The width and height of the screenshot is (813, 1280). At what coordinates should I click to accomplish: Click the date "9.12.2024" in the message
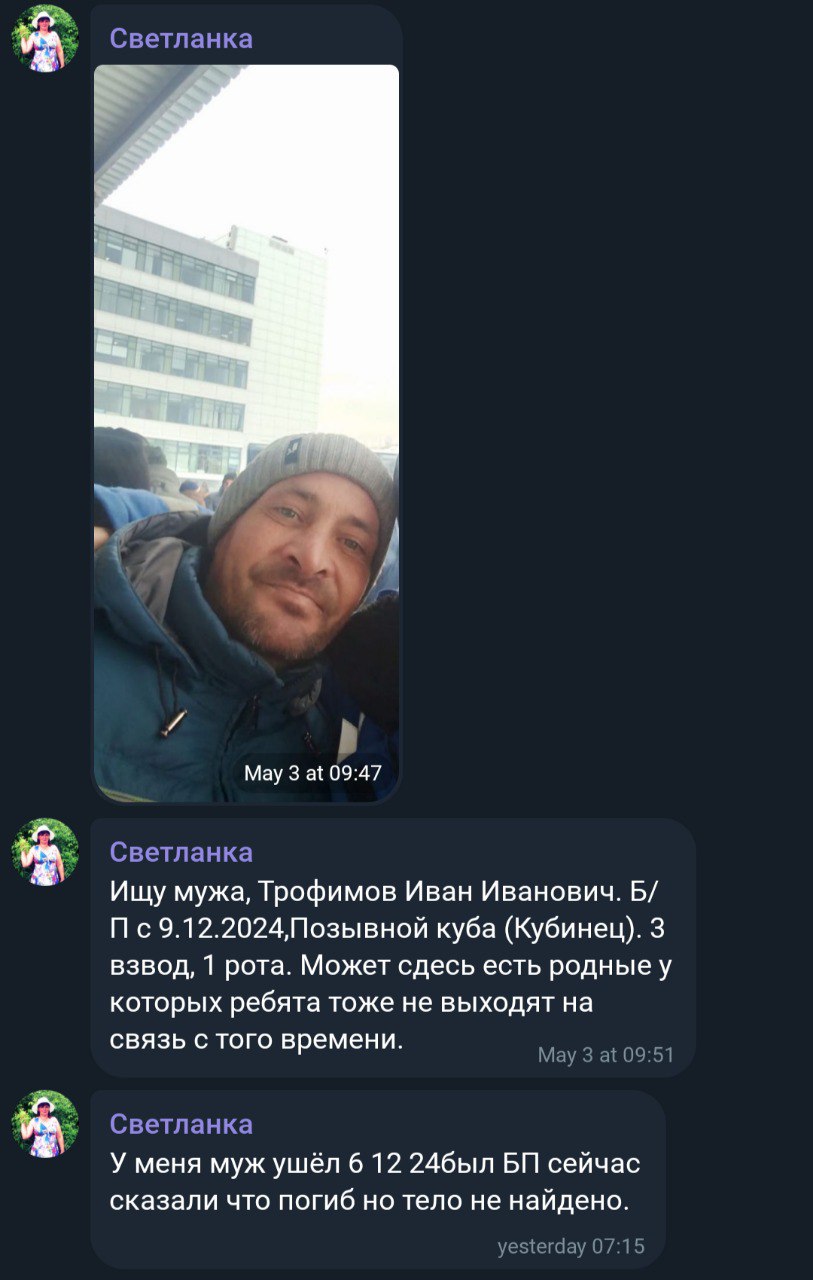[223, 929]
